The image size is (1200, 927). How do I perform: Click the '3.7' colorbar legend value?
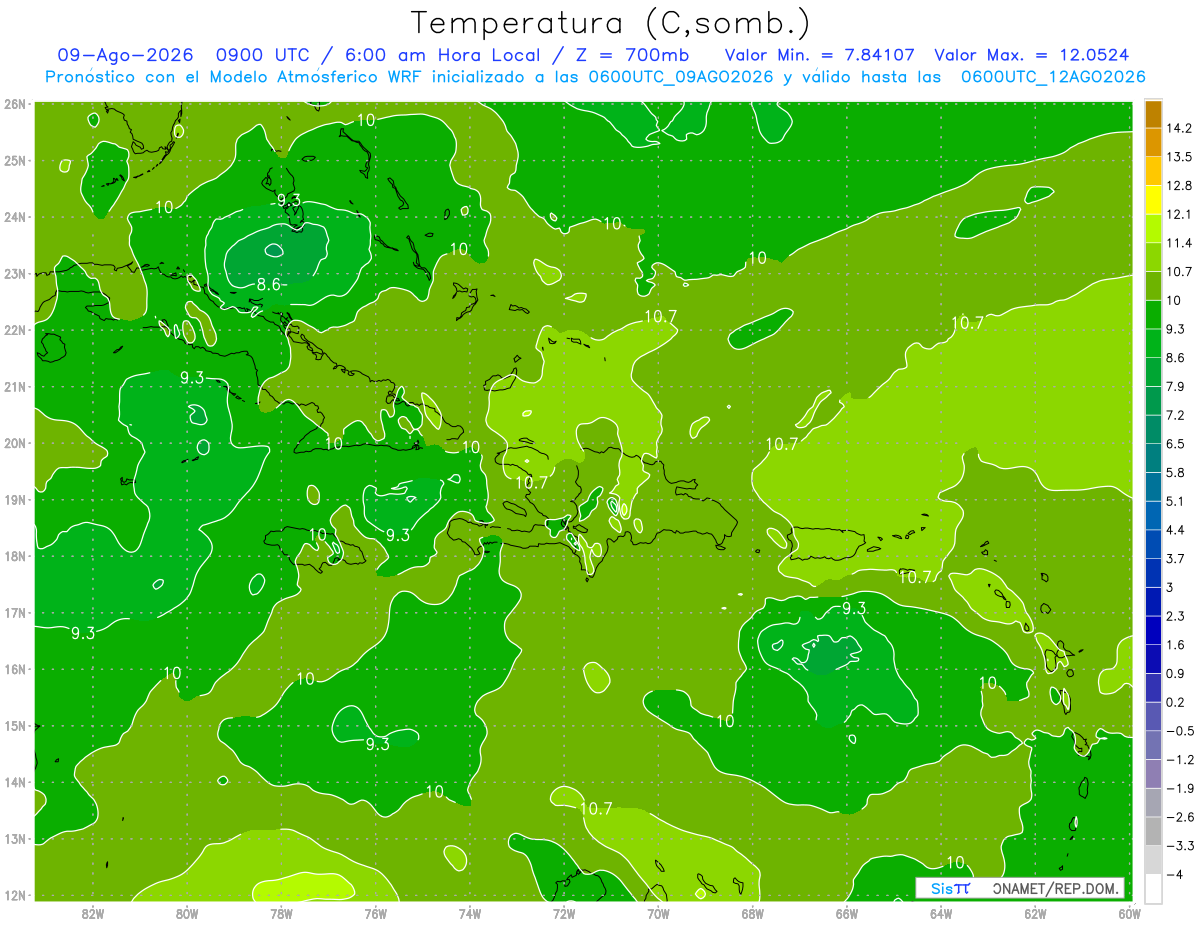(1176, 558)
